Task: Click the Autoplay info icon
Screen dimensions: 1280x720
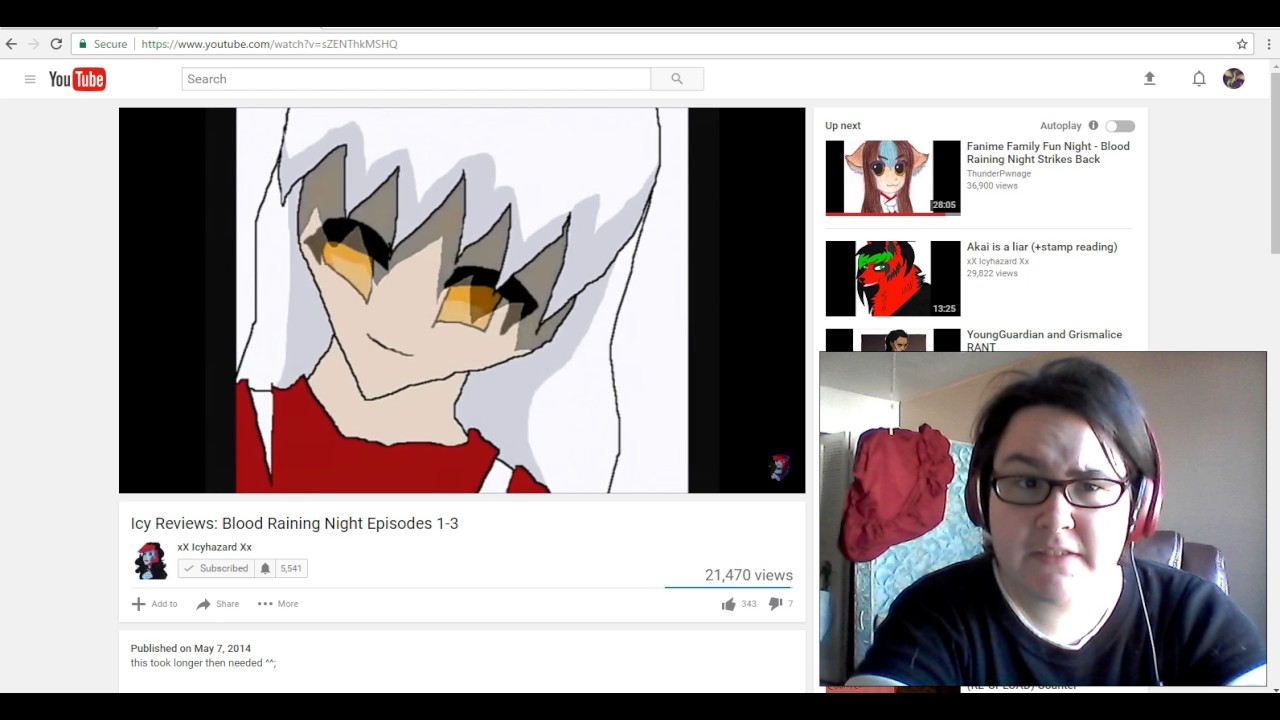Action: [x=1093, y=126]
